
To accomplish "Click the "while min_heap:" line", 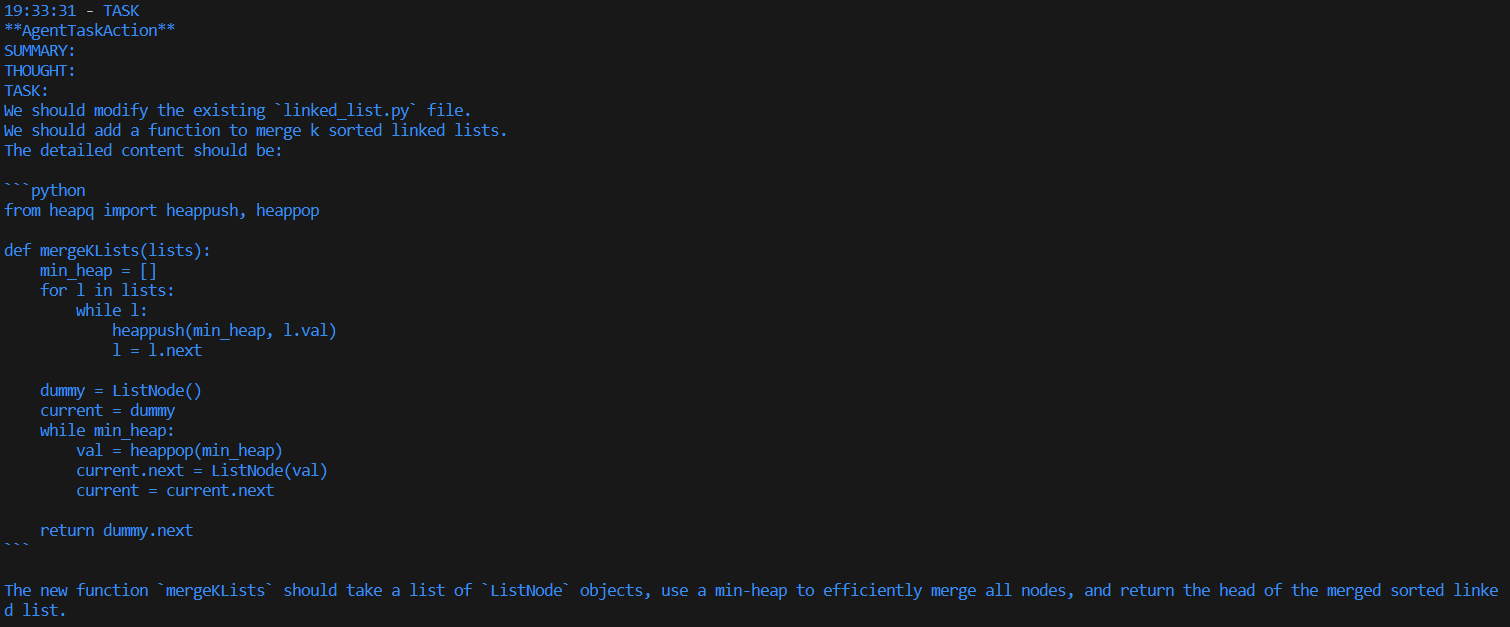I will tap(107, 430).
